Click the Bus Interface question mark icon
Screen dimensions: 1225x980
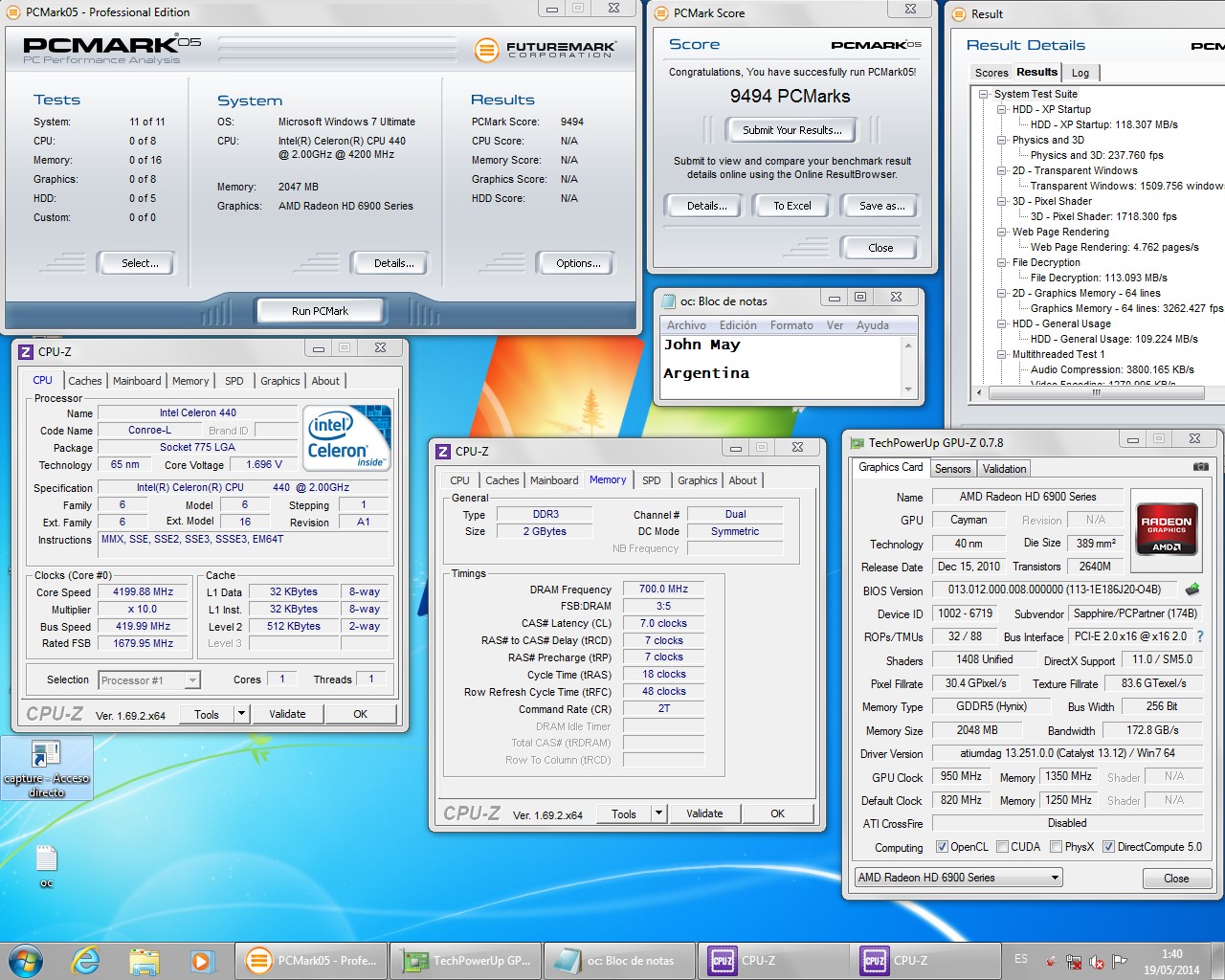[1199, 636]
